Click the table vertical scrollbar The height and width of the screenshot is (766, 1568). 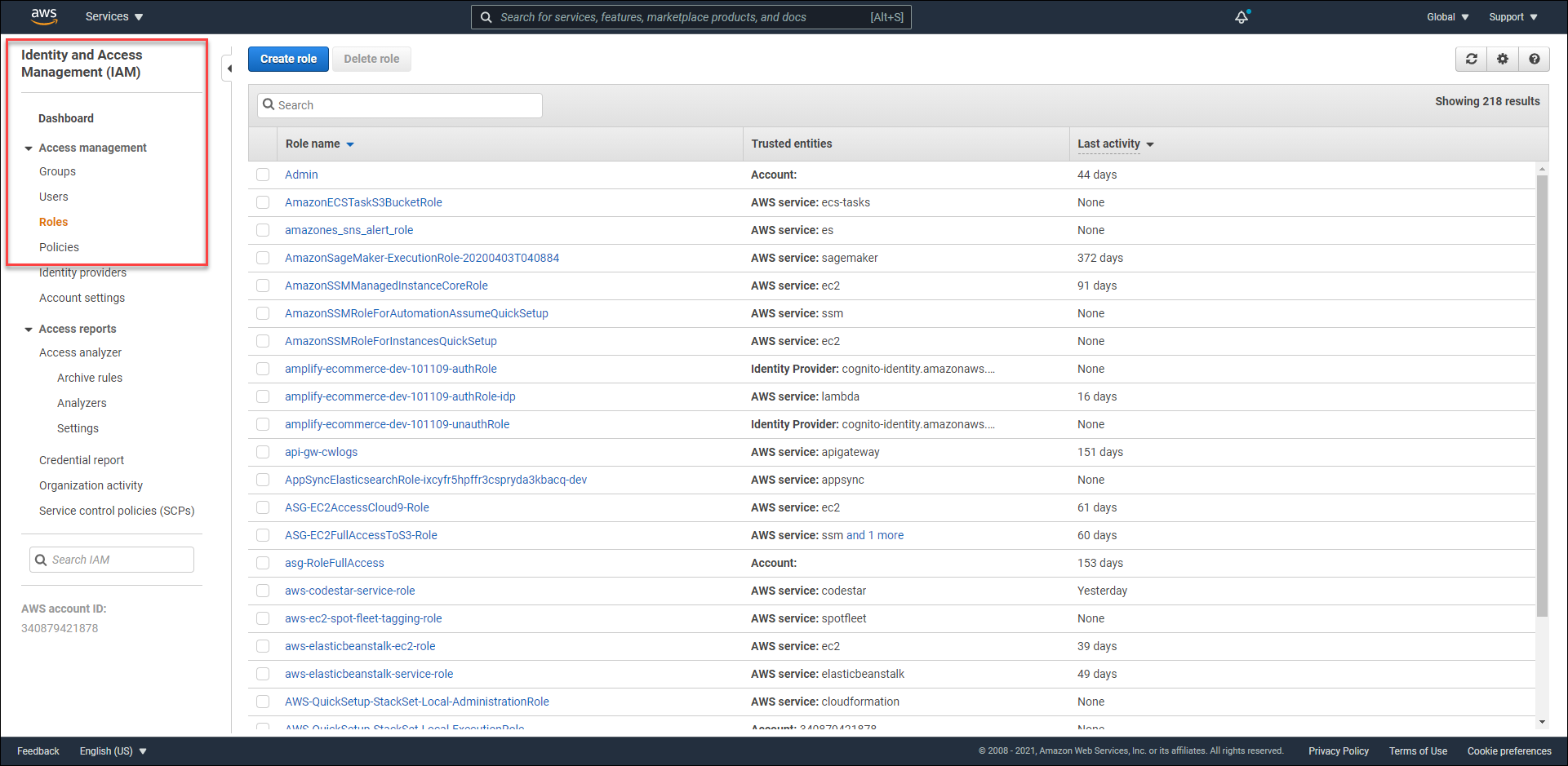click(1542, 396)
